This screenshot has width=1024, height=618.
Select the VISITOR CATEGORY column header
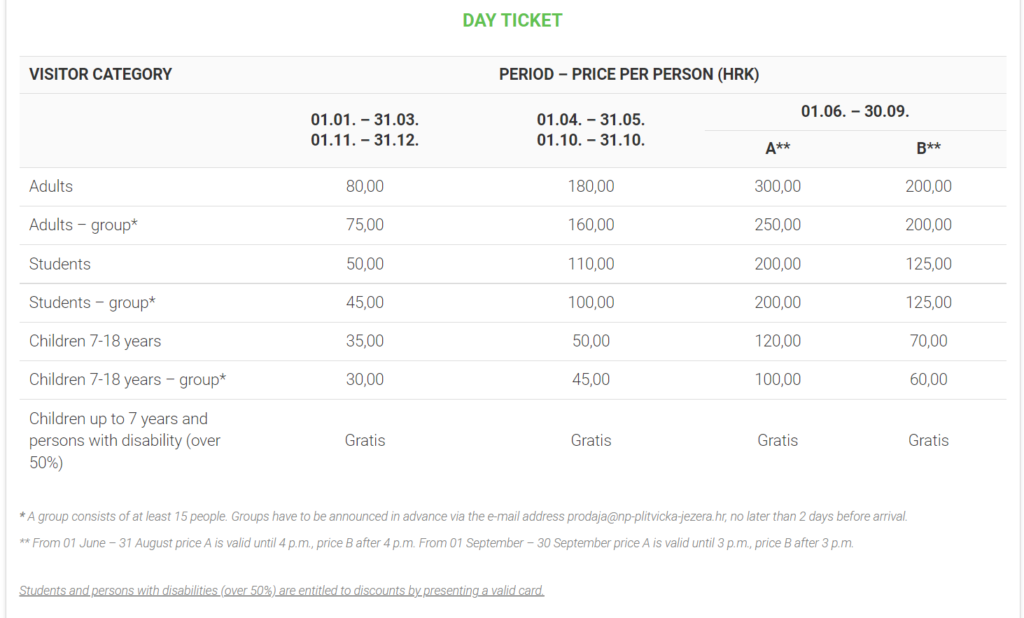click(101, 74)
